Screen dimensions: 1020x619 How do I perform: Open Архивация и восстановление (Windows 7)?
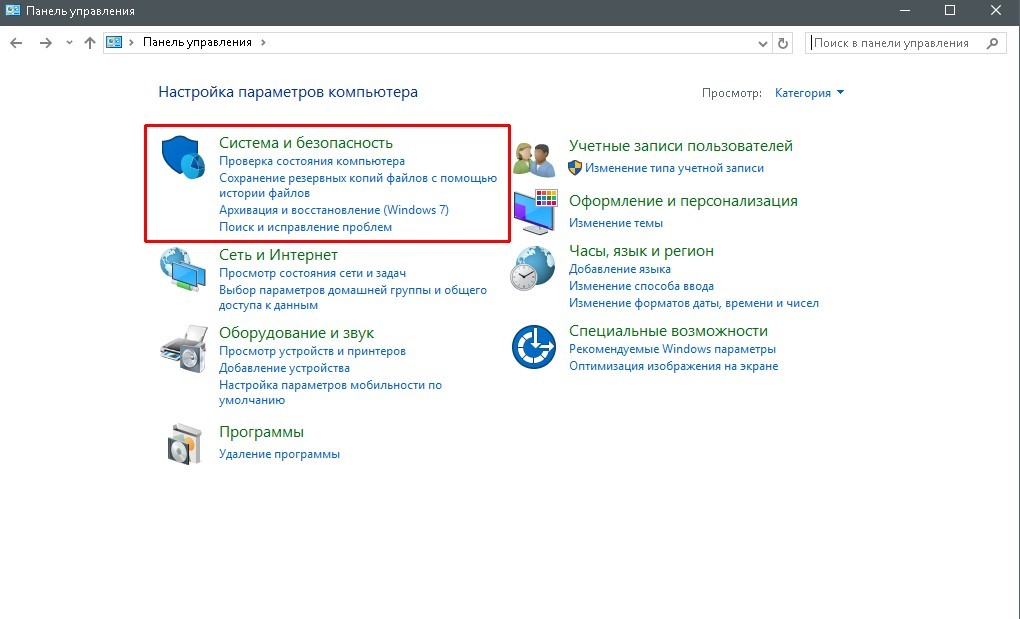pyautogui.click(x=334, y=210)
